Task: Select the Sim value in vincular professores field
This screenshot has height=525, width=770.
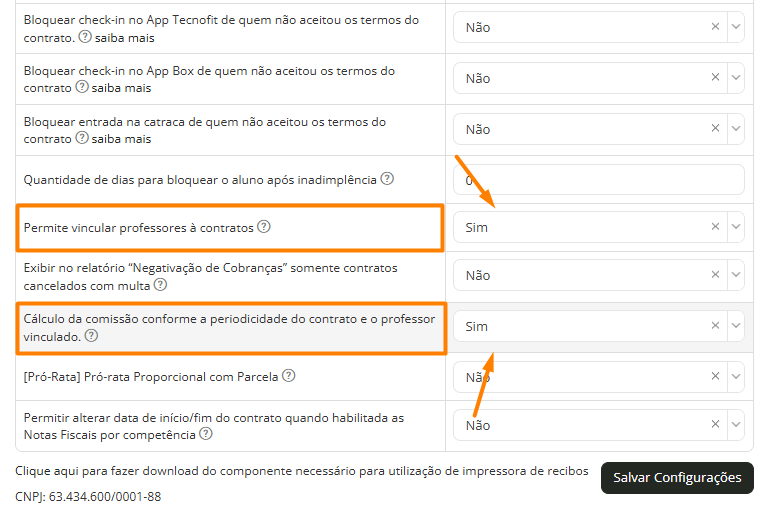Action: tap(476, 227)
